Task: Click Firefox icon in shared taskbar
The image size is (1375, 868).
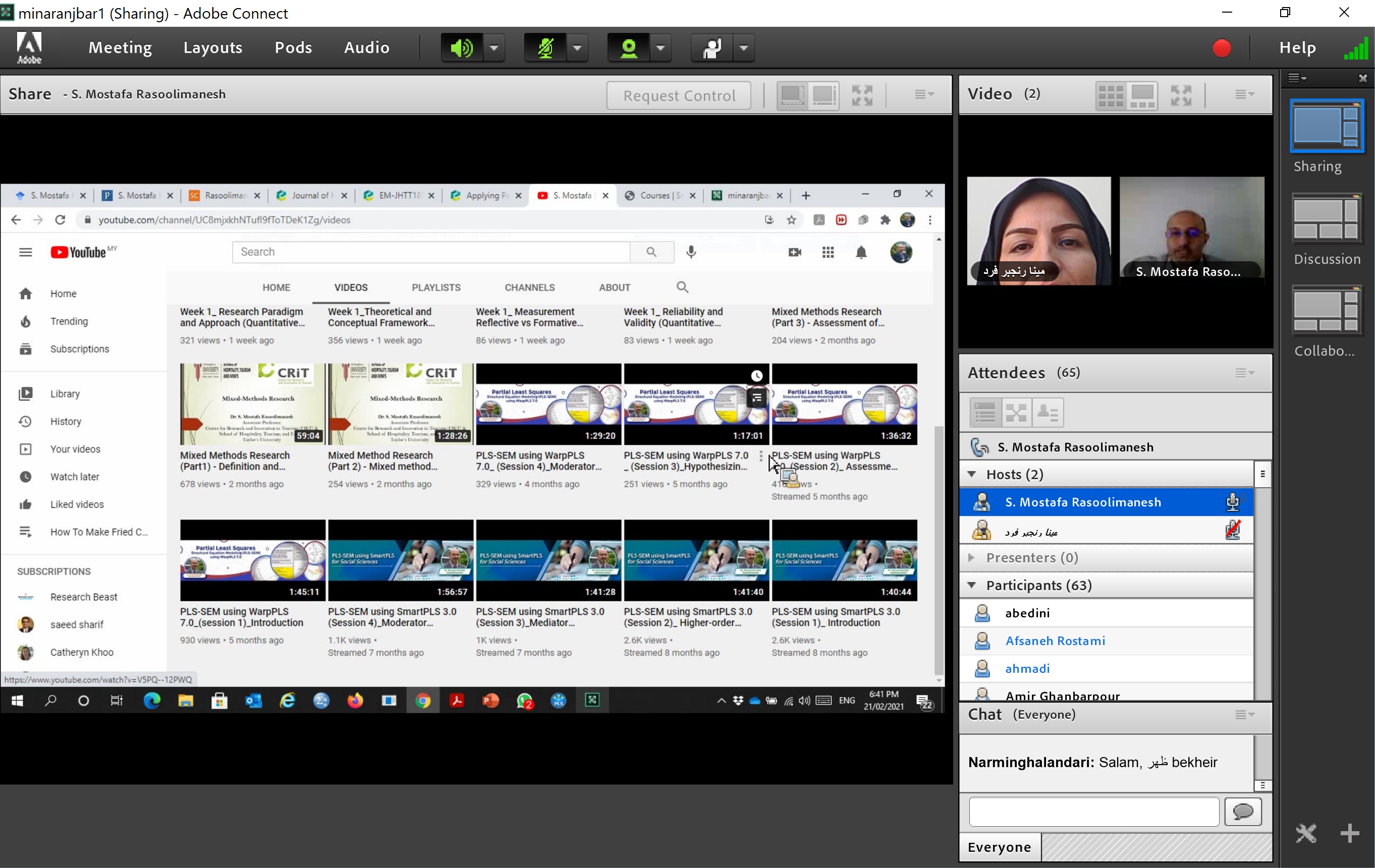Action: click(355, 700)
